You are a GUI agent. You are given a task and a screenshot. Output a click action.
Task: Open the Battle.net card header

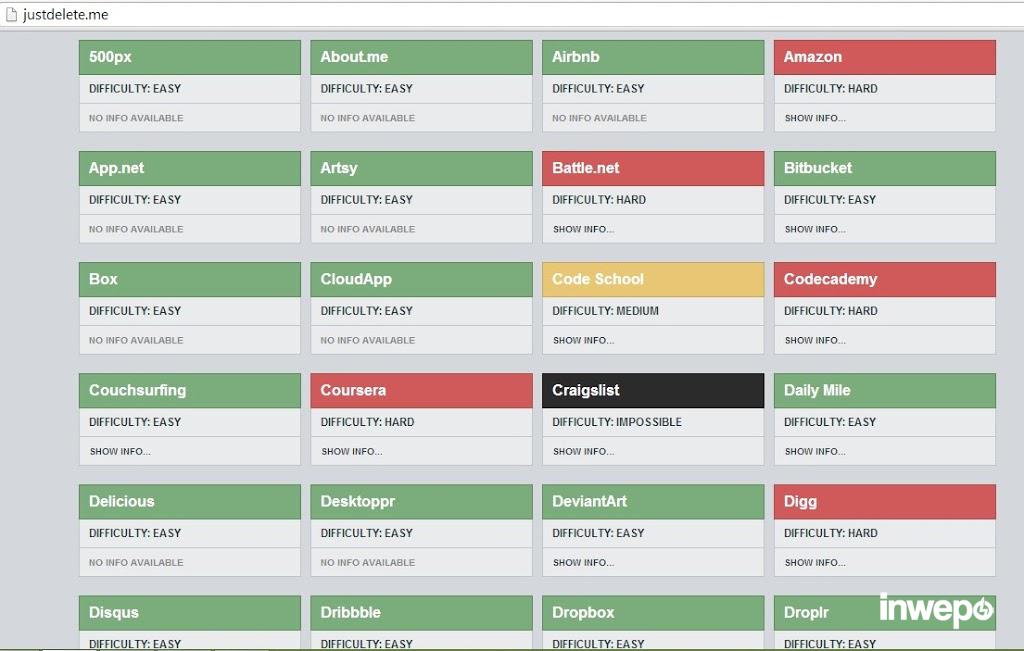(653, 168)
